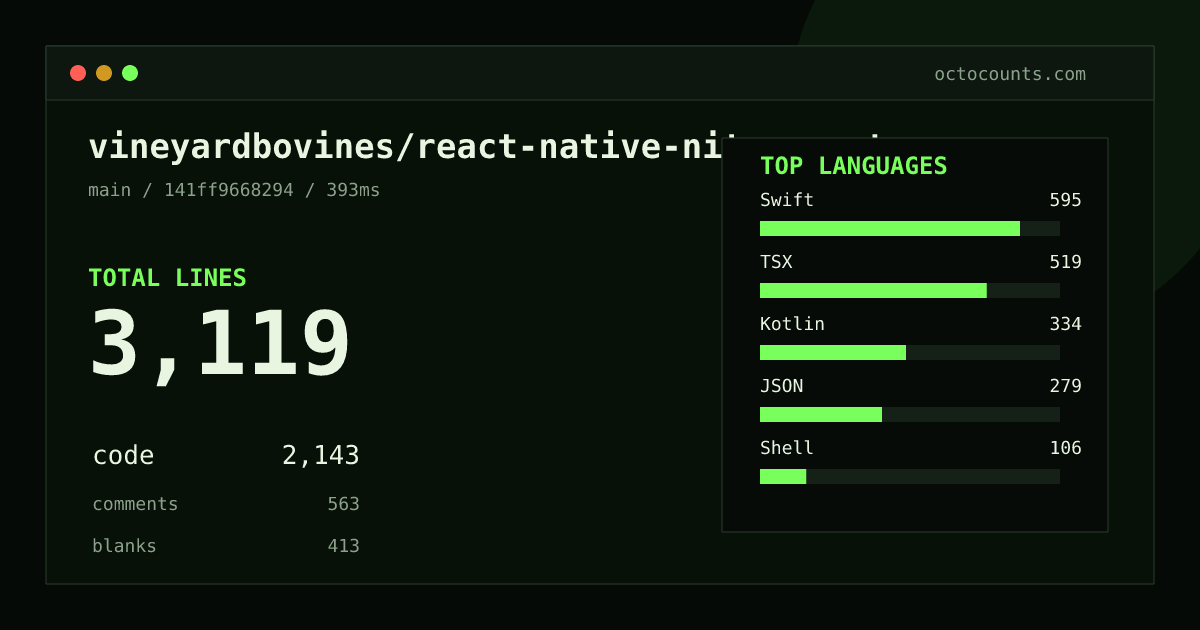This screenshot has width=1200, height=630.
Task: Click the red window dot
Action: click(x=78, y=73)
